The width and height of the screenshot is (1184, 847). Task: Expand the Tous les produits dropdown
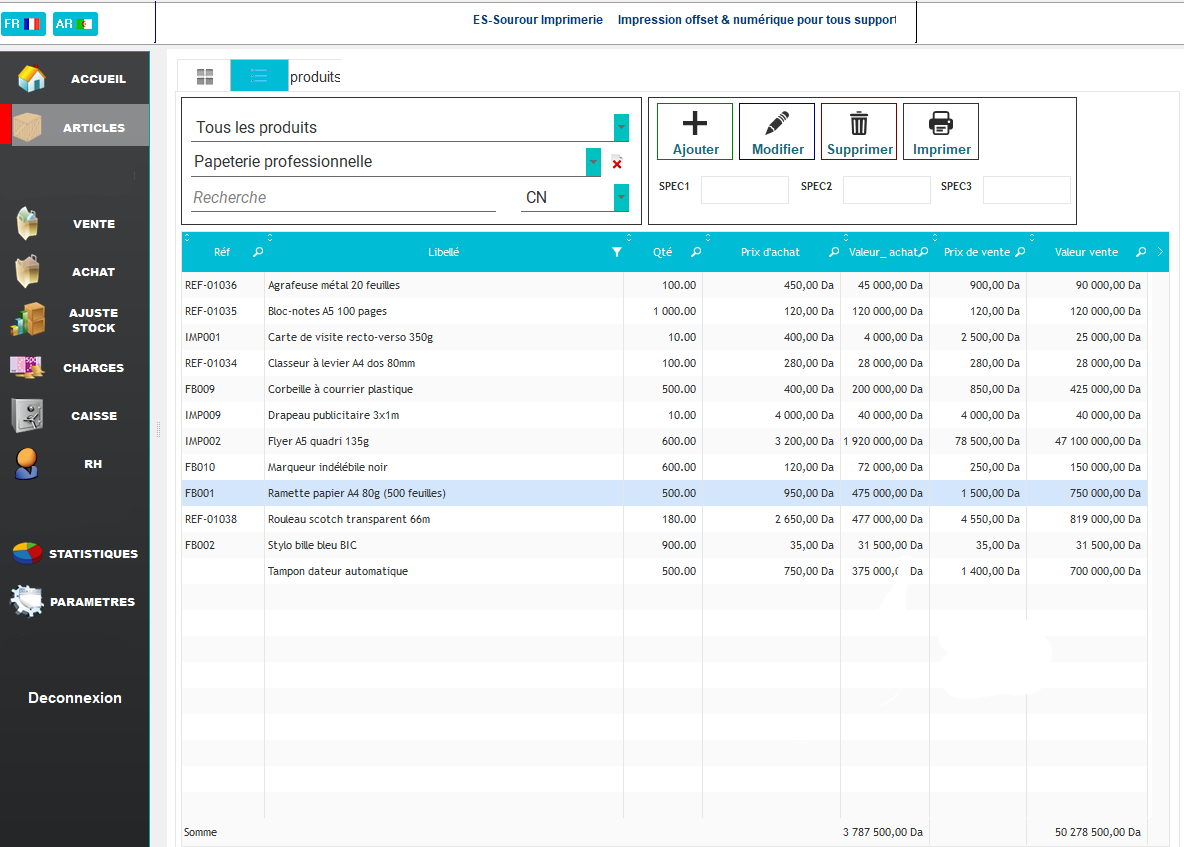click(x=621, y=128)
